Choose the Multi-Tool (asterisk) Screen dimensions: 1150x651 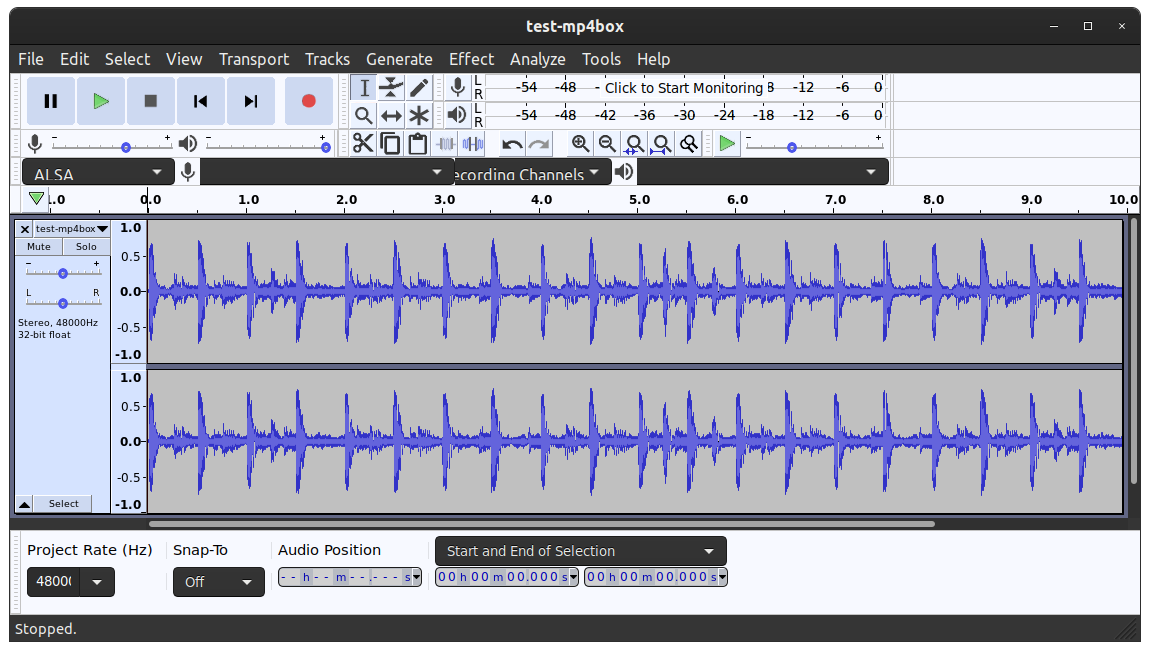click(x=419, y=116)
